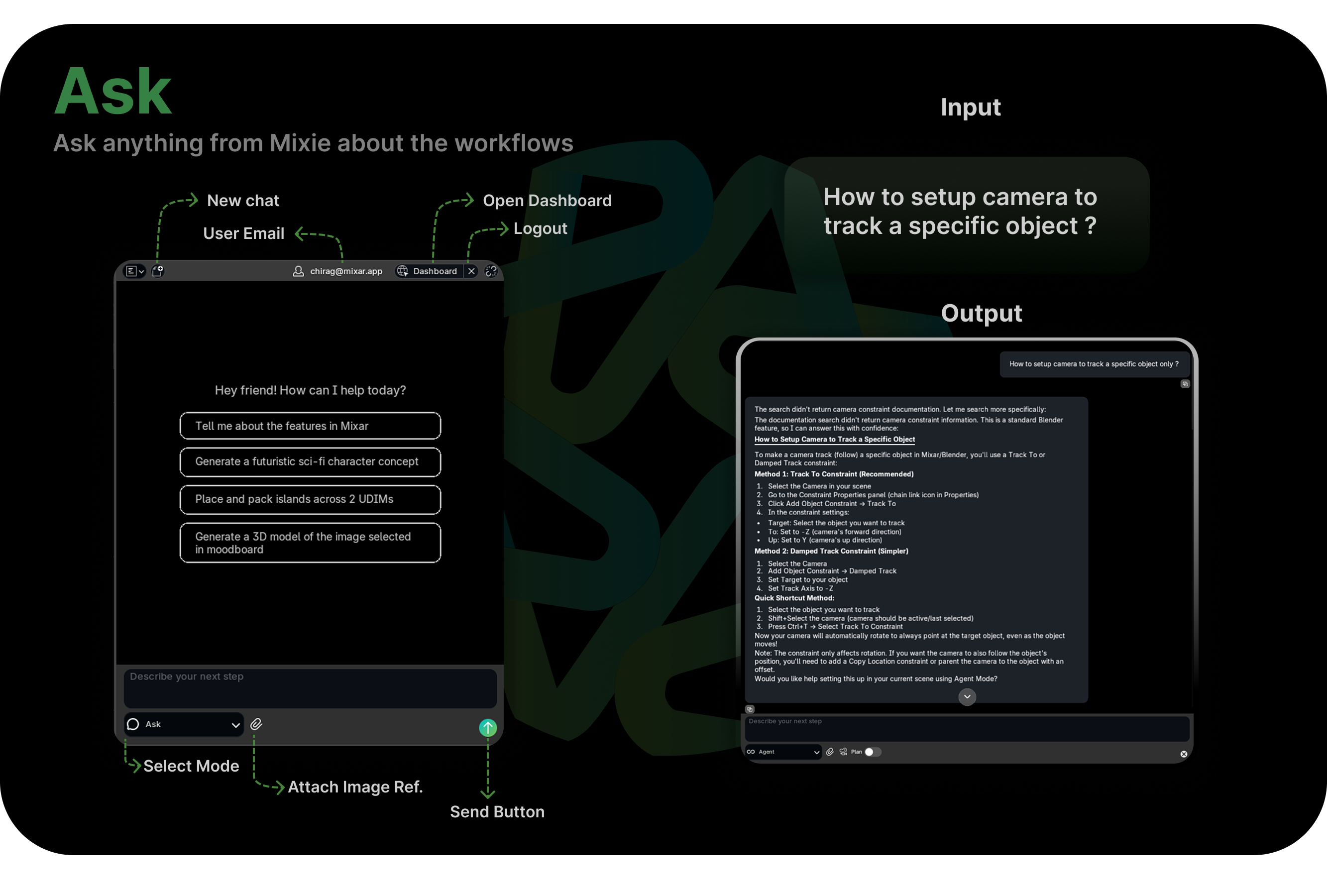
Task: Focus the Output panel 'Describe your next step' field
Action: [967, 729]
